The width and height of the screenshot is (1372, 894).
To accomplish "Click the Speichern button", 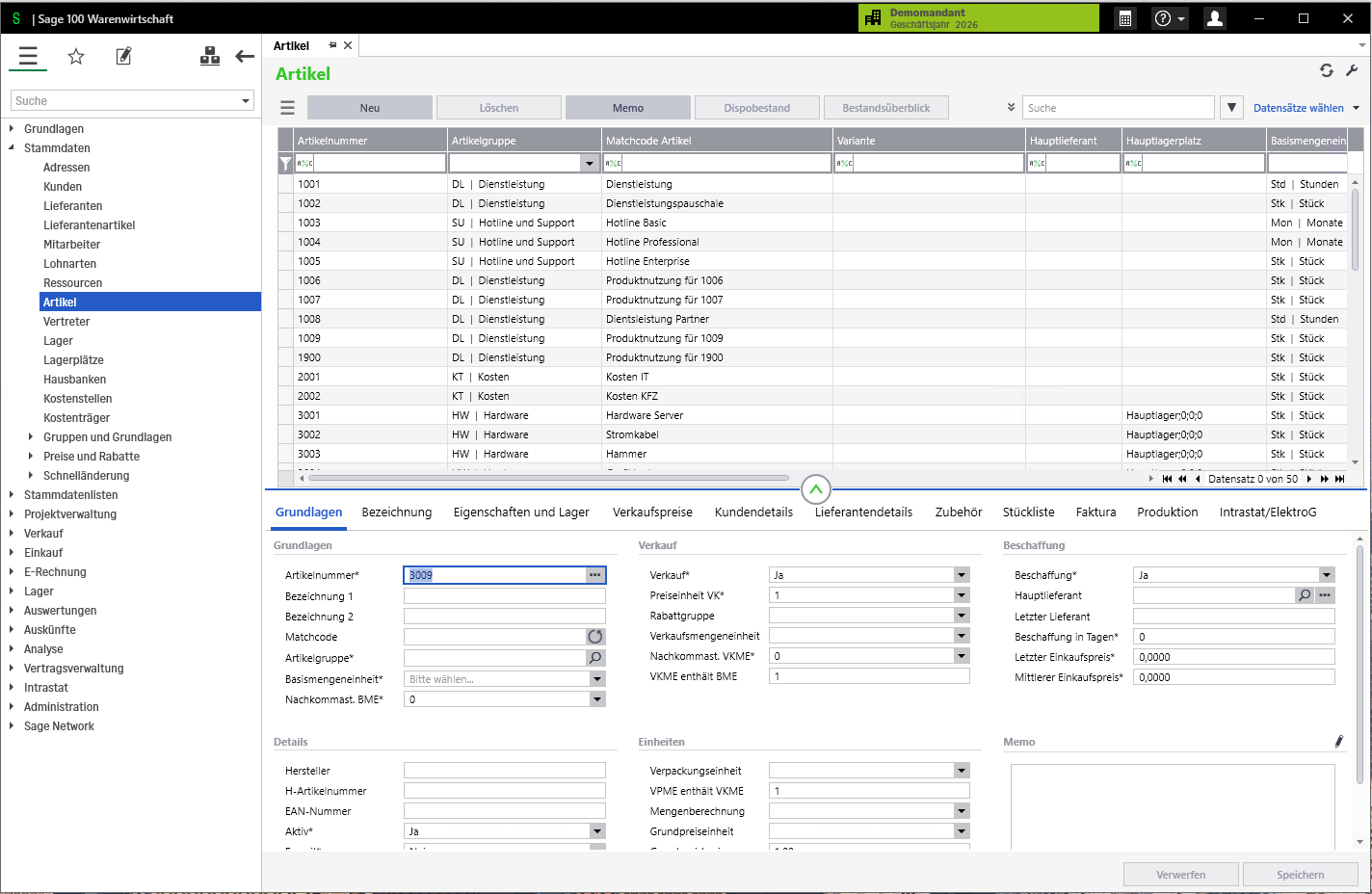I will [x=1300, y=875].
